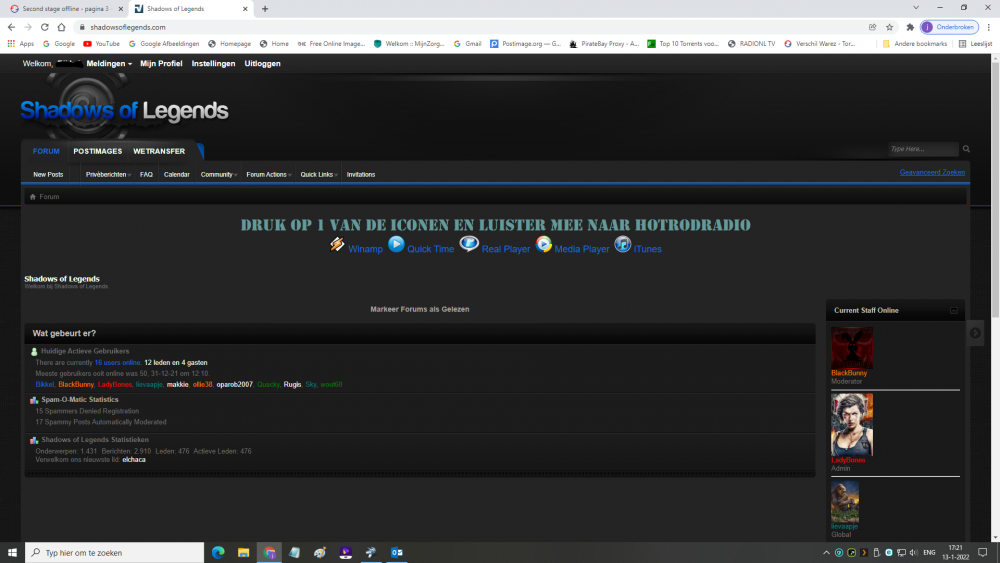Viewport: 1000px width, 563px height.
Task: Click the Winamp radio stream icon
Action: 338,245
